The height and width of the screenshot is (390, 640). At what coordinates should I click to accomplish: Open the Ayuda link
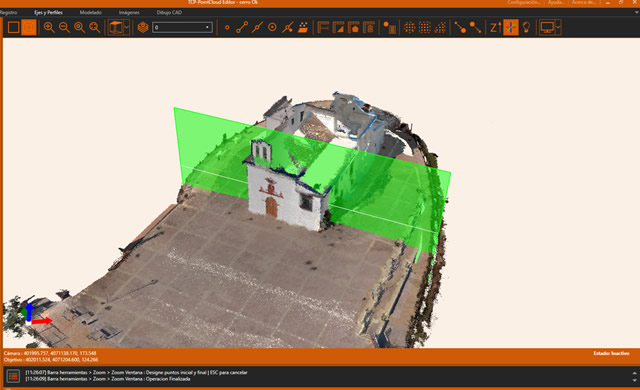point(556,2)
